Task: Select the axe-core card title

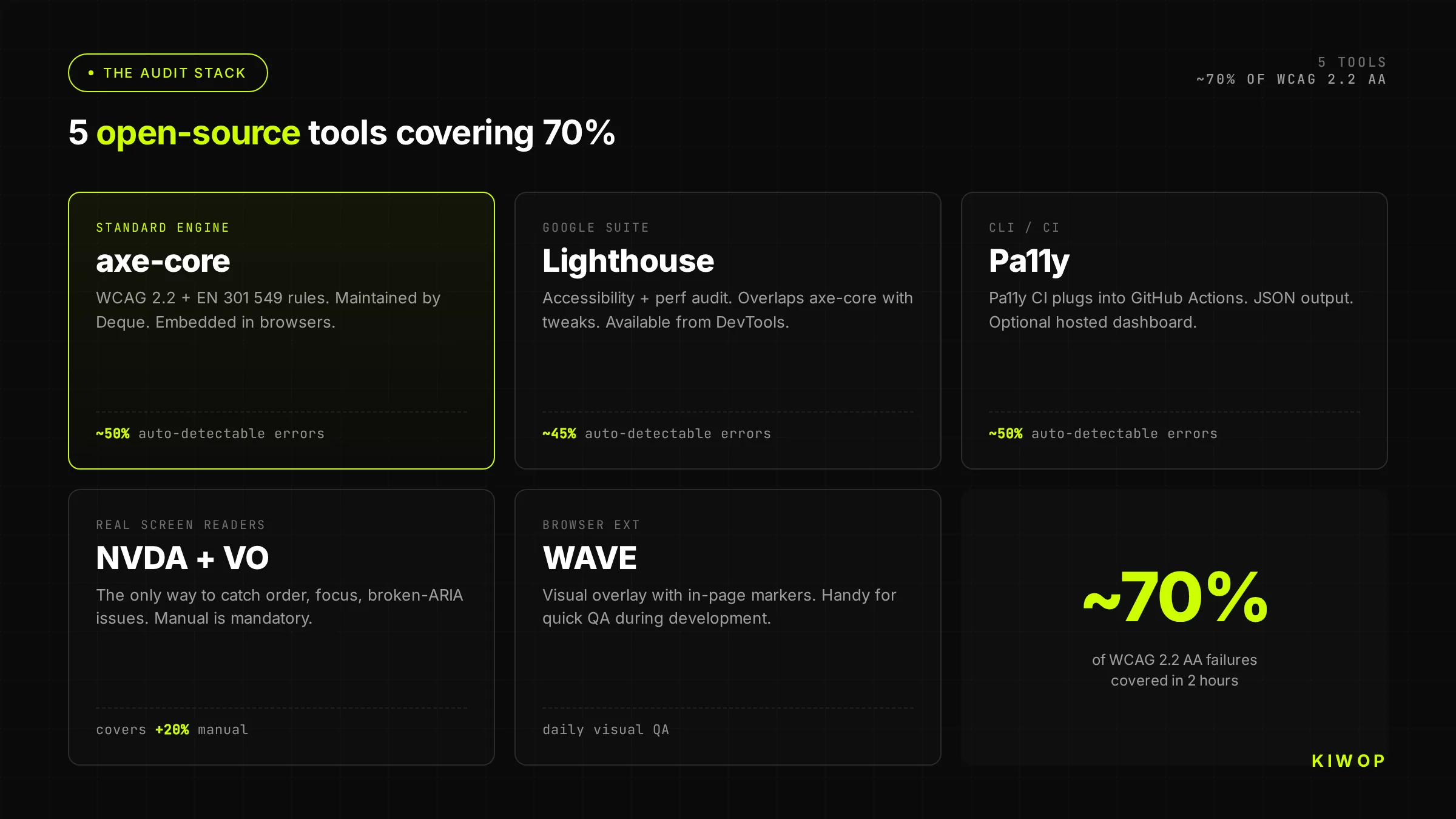Action: tap(163, 261)
